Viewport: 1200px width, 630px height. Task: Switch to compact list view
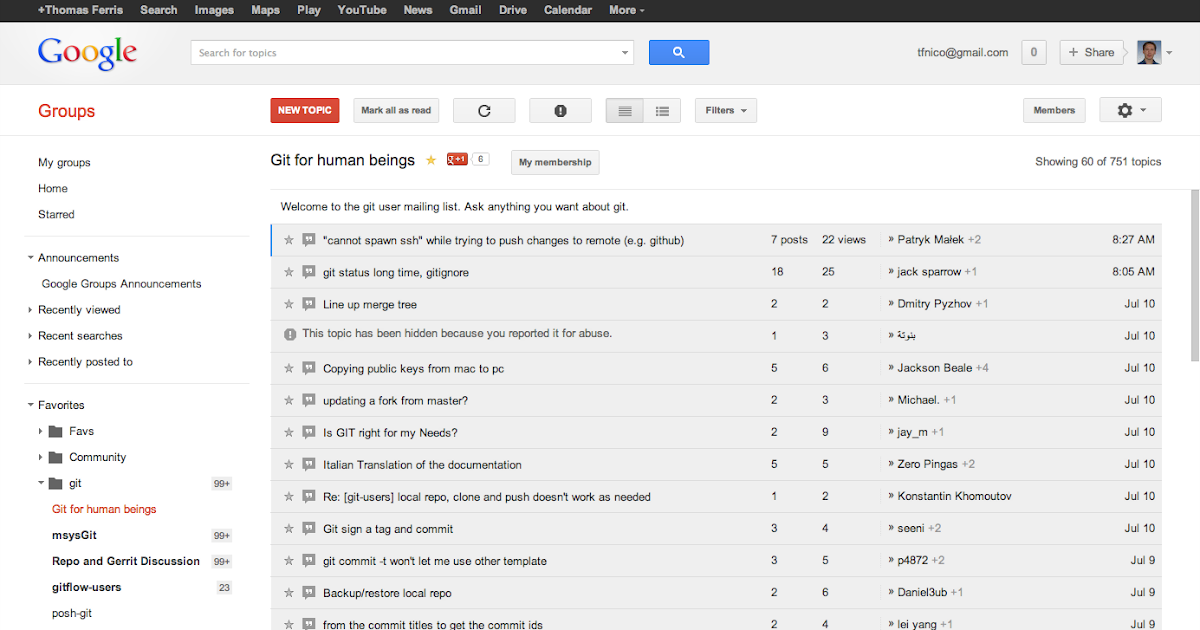coord(624,110)
